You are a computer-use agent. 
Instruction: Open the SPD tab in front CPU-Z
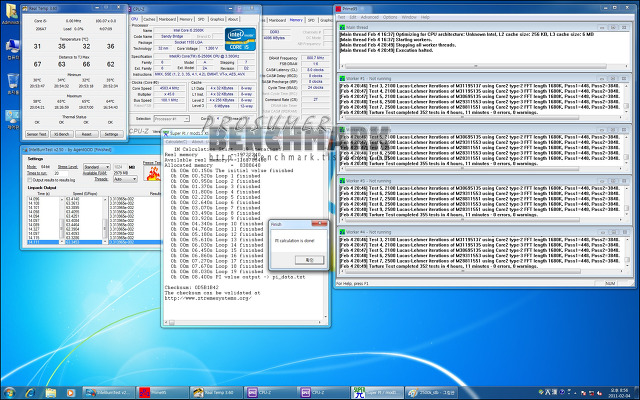click(201, 19)
